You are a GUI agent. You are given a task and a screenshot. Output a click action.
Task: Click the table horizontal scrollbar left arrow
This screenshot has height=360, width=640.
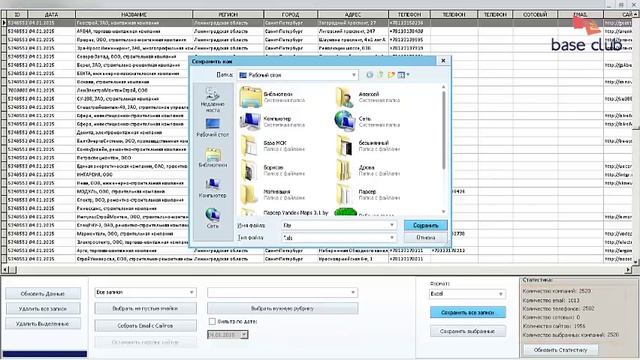click(5, 269)
